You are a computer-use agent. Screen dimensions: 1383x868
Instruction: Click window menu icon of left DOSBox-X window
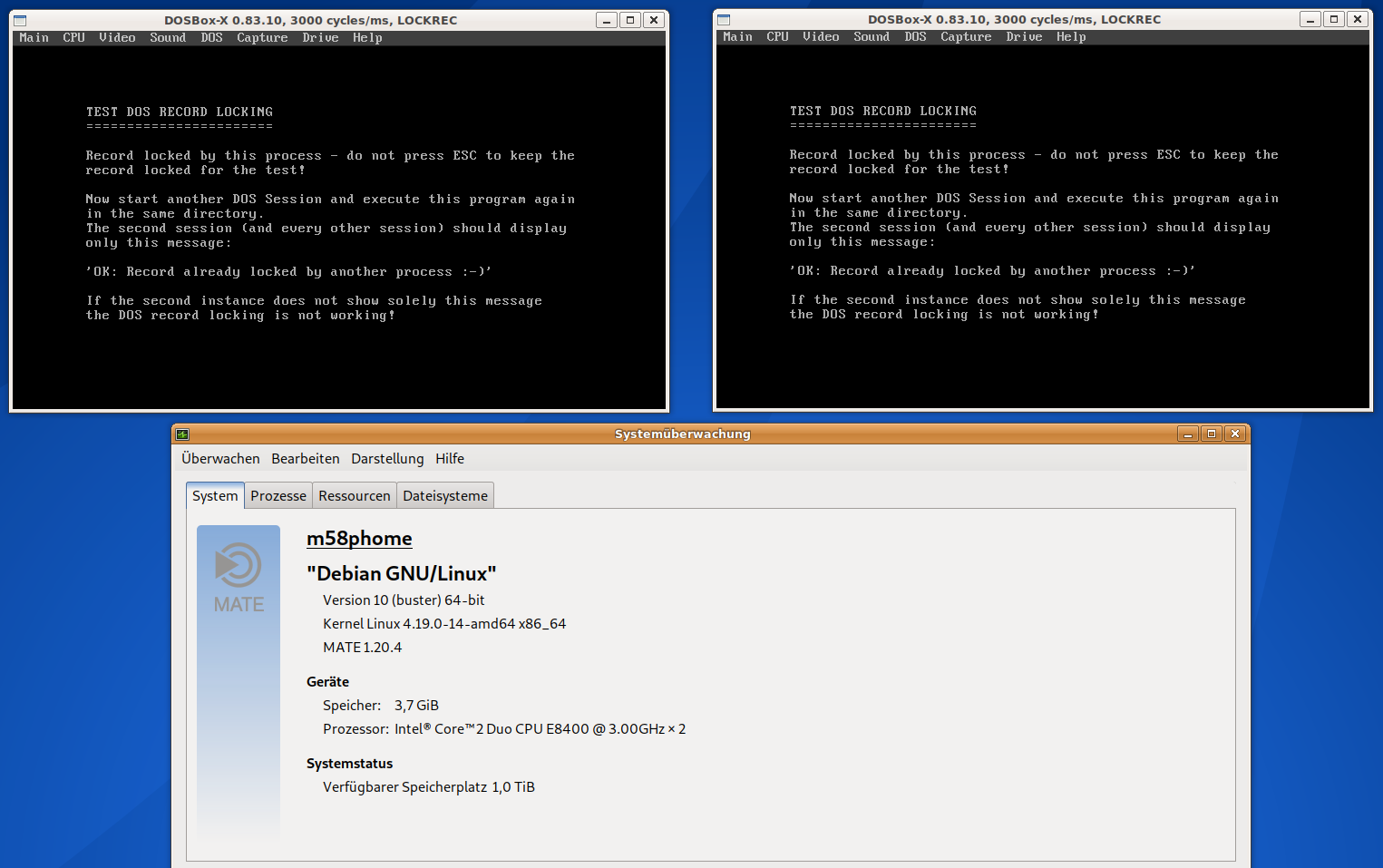(x=20, y=20)
